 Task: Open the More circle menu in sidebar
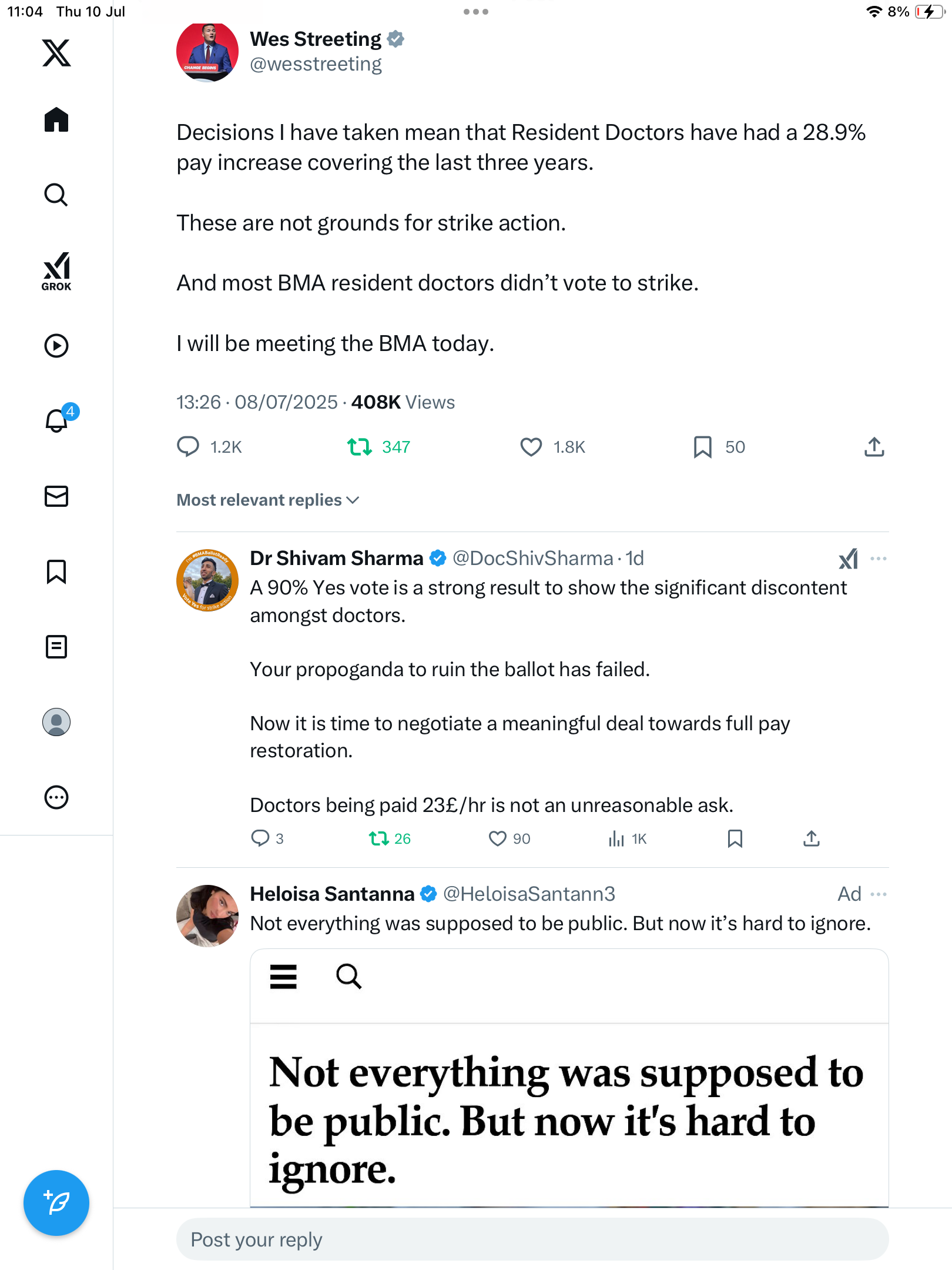(x=56, y=797)
